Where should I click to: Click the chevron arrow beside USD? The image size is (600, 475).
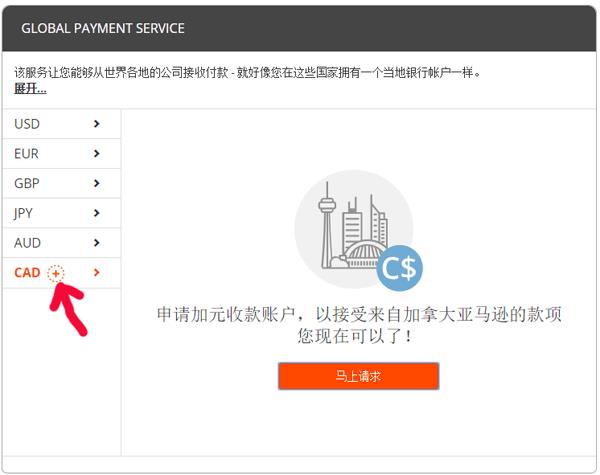pos(96,124)
